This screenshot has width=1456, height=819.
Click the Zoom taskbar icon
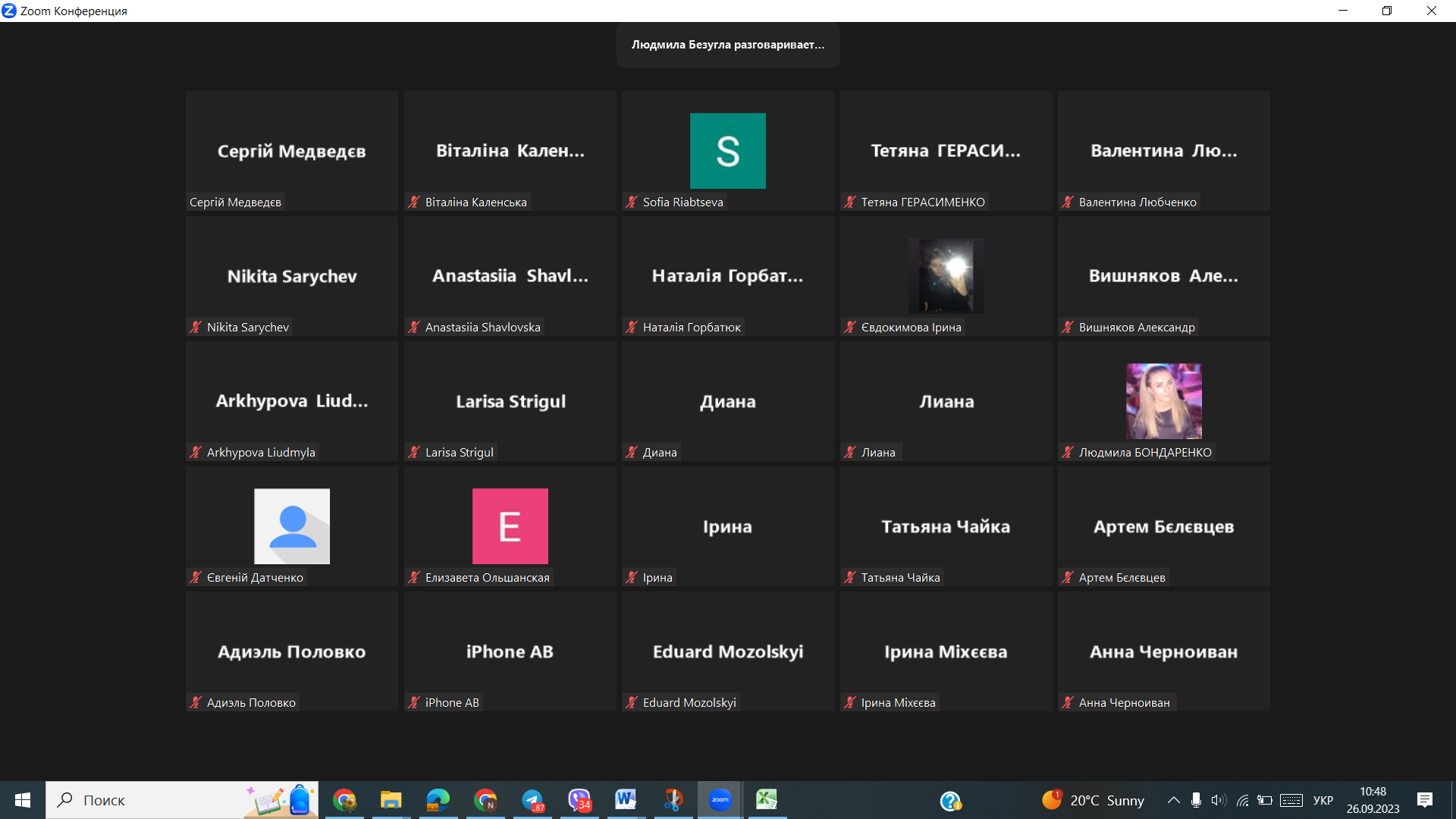pos(720,800)
